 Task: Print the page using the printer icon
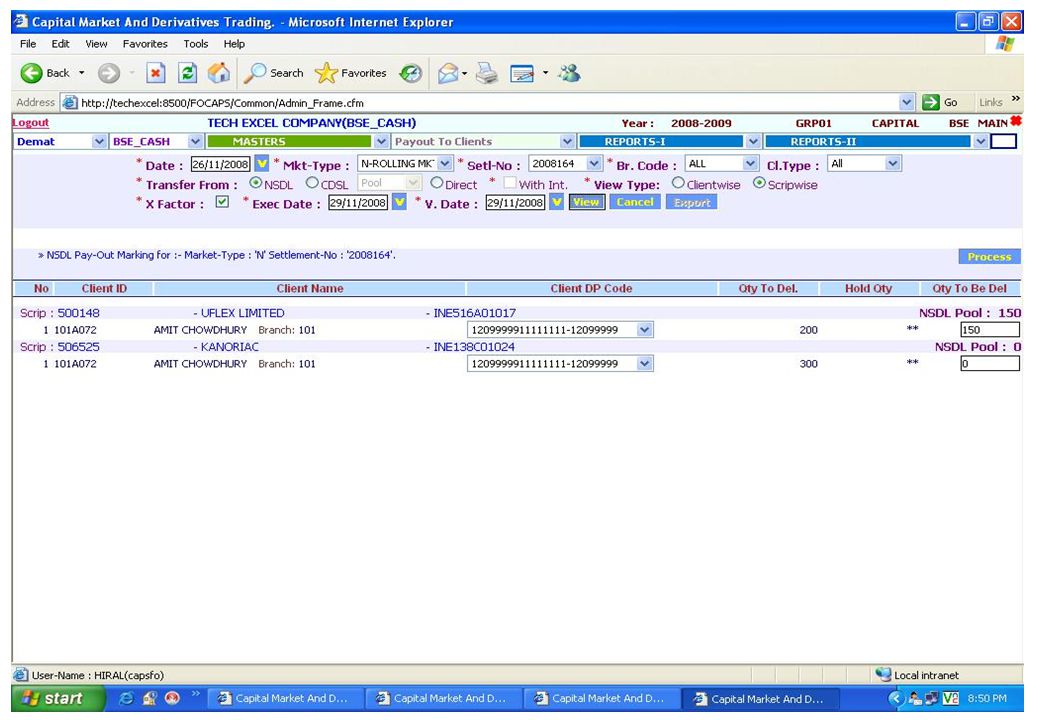[x=487, y=73]
